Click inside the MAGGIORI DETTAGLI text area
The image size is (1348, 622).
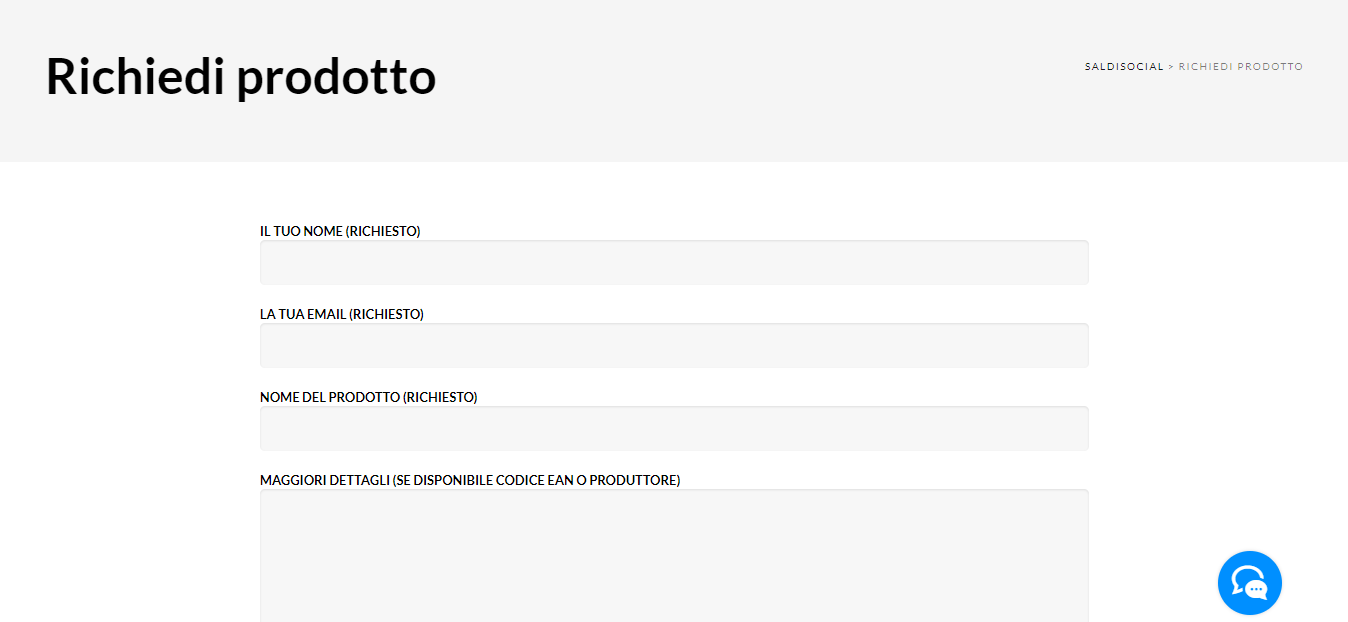(x=674, y=556)
